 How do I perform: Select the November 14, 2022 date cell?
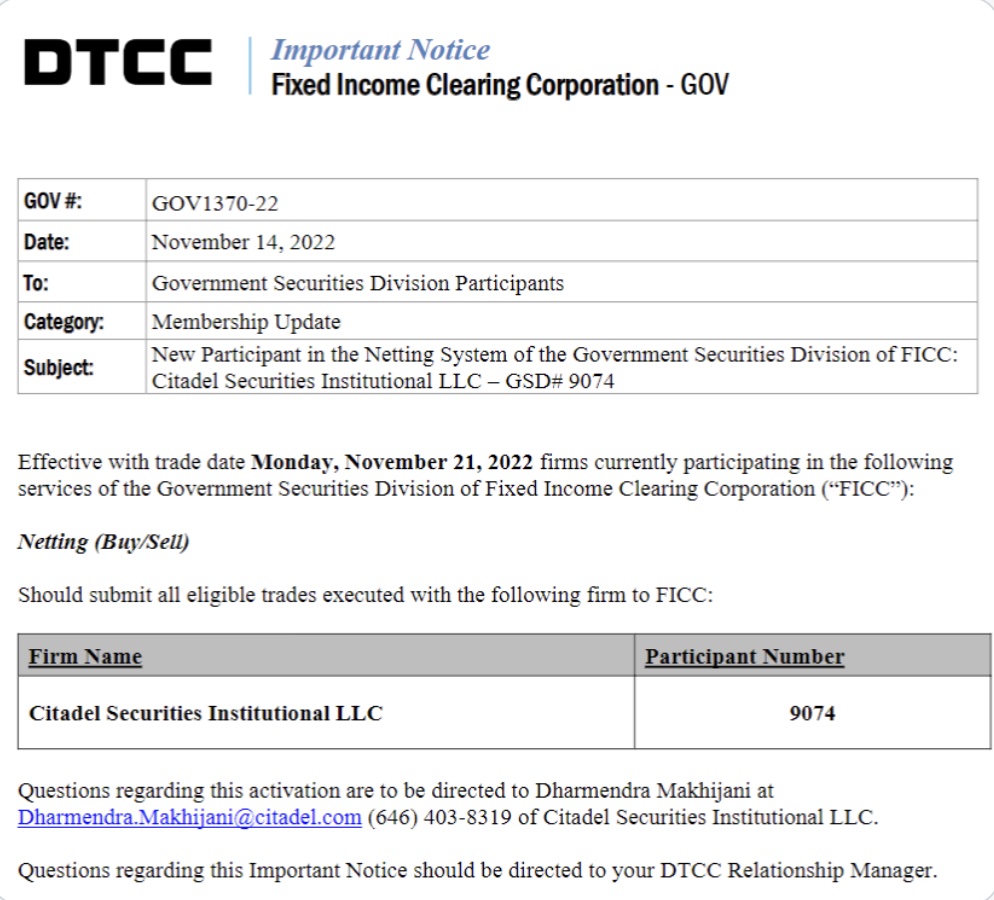click(x=243, y=243)
